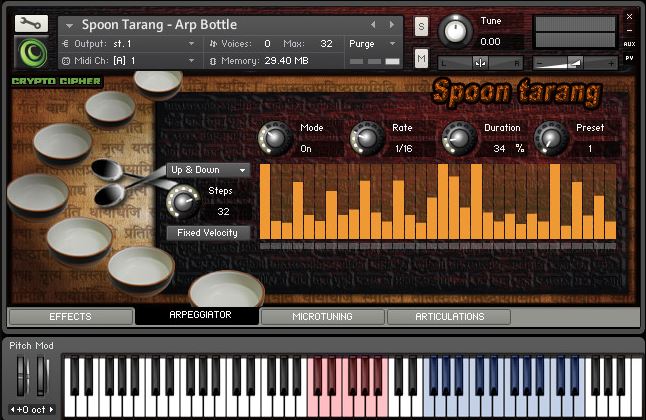The width and height of the screenshot is (646, 420).
Task: Click the green Crypto Cipher instrument logo
Action: [x=31, y=52]
